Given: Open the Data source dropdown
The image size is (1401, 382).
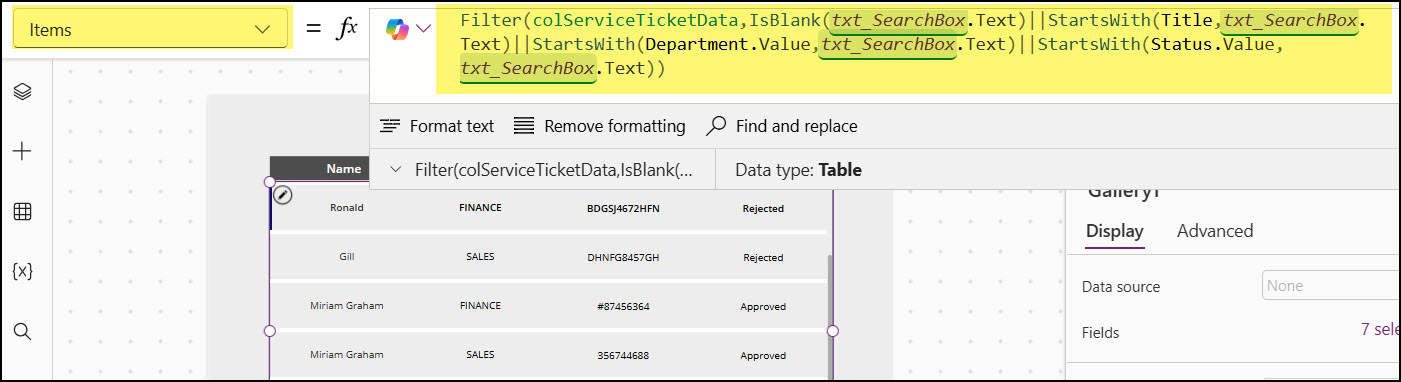Looking at the screenshot, I should [x=1330, y=286].
